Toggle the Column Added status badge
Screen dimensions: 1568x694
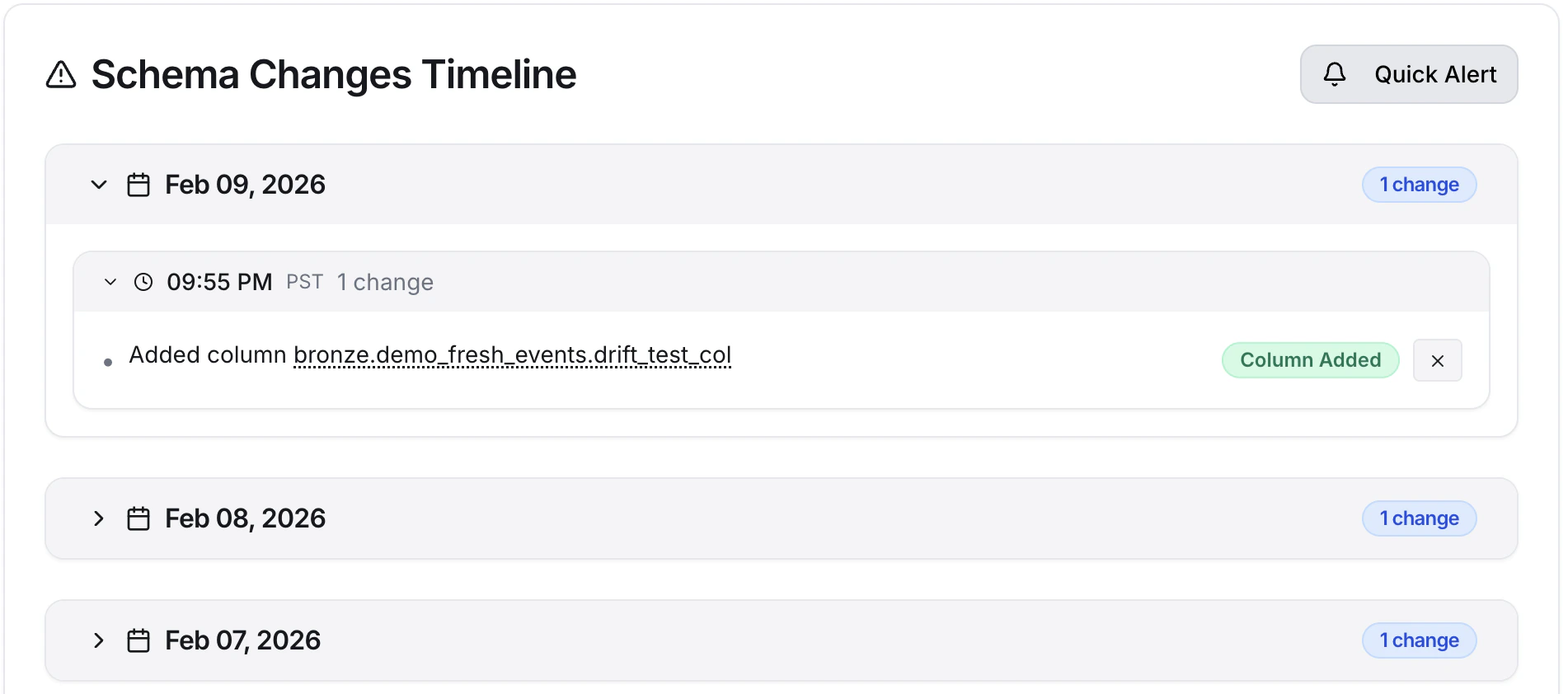click(1310, 360)
